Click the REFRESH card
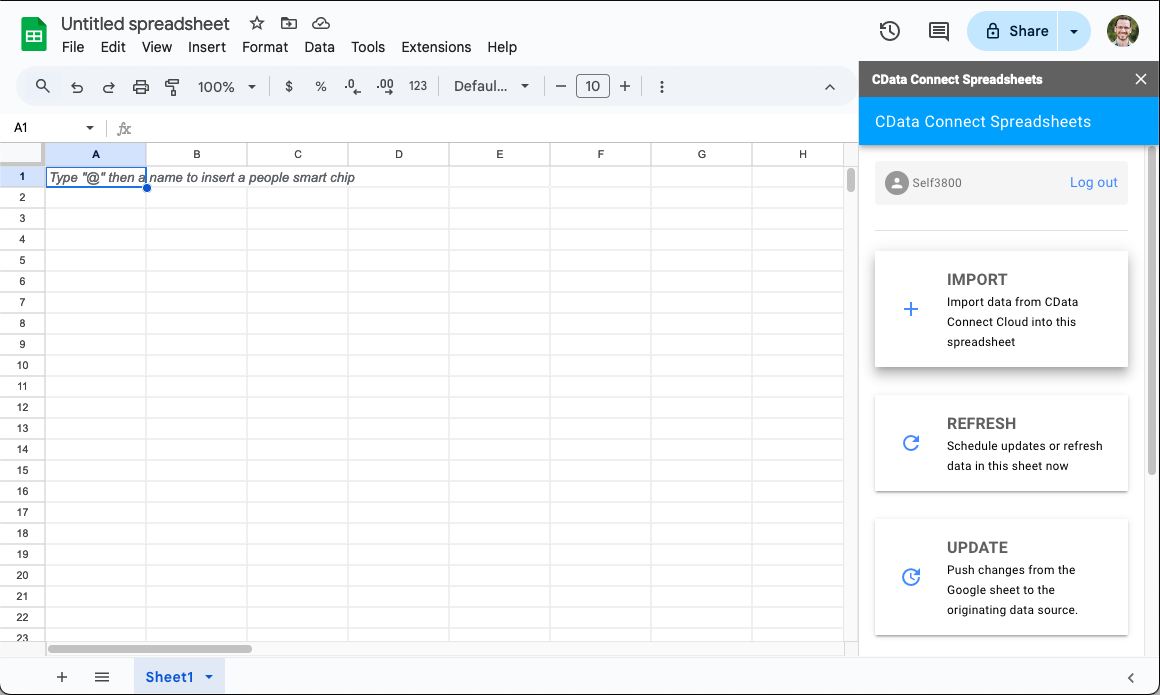 [1001, 443]
